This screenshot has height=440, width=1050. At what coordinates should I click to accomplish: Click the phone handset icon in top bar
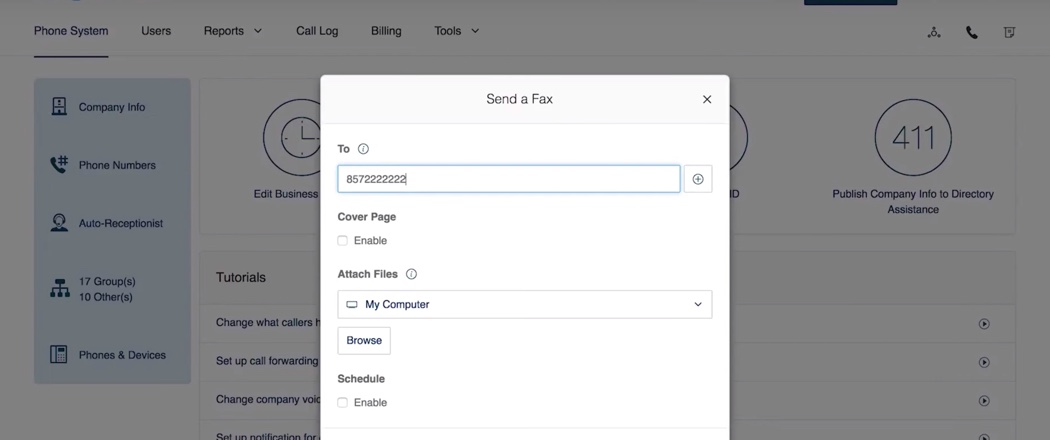tap(971, 32)
